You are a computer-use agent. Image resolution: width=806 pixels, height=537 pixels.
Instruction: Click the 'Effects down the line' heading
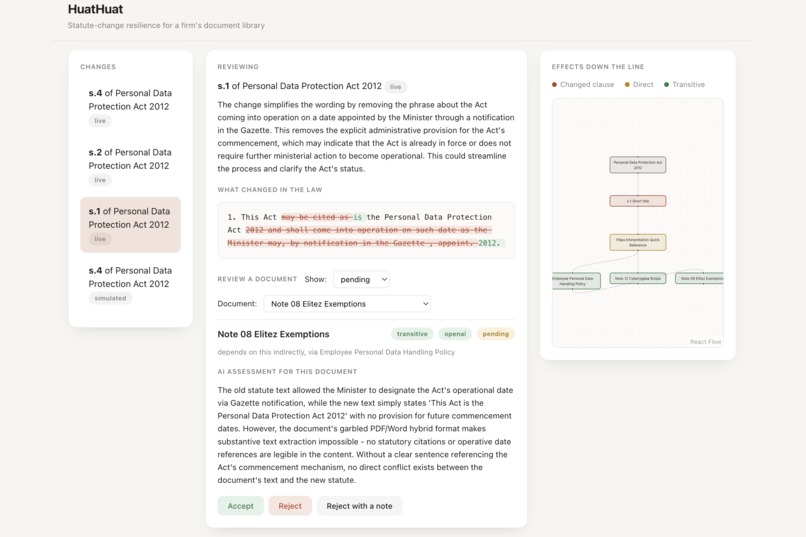click(598, 67)
